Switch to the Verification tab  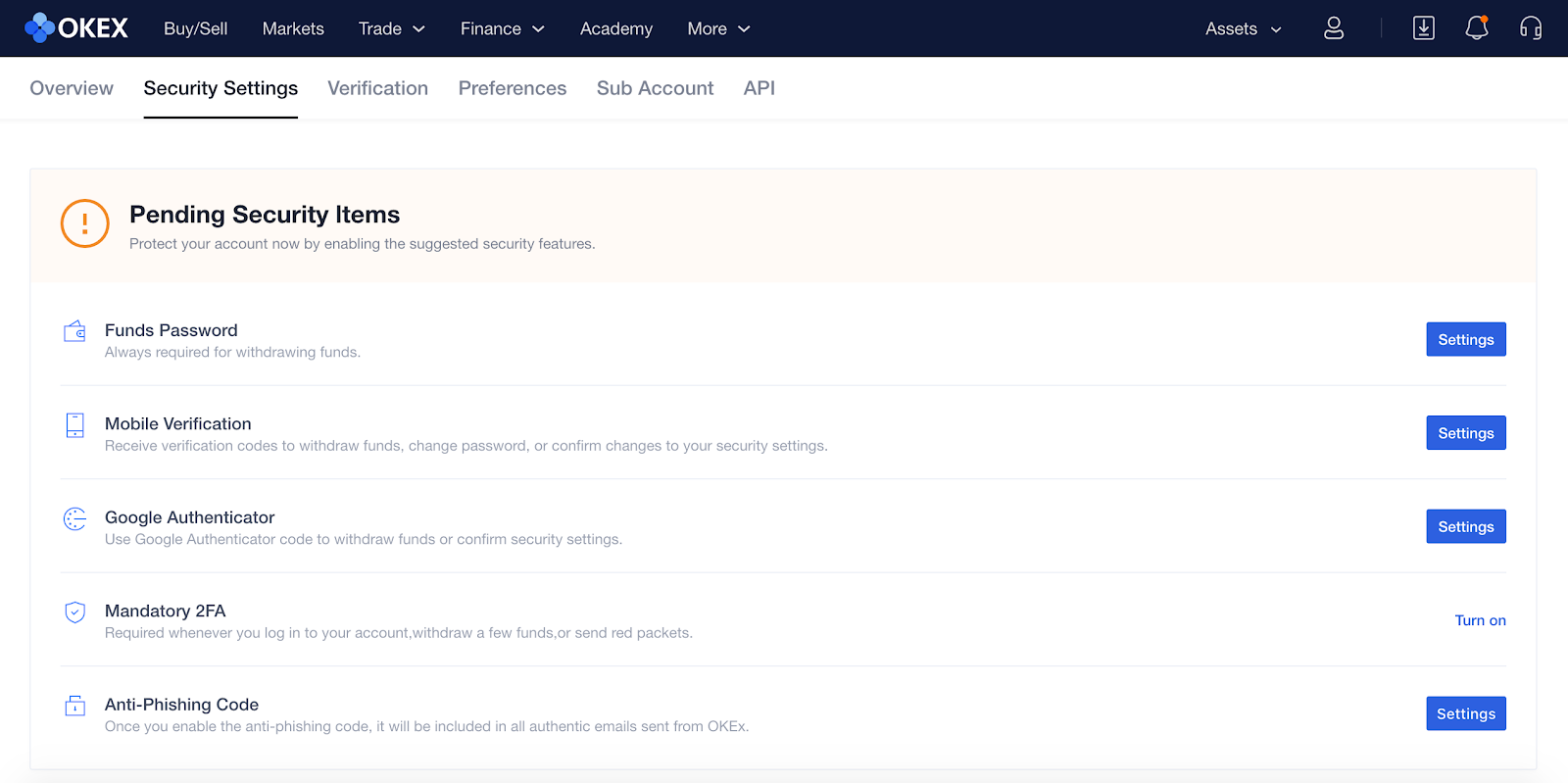click(377, 88)
